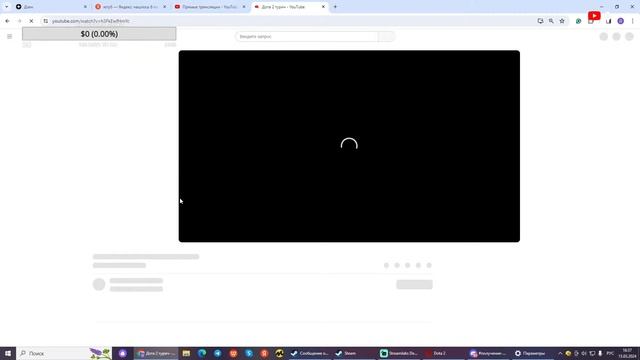Open Brave browser from the taskbar
The image size is (640, 360).
[233, 353]
